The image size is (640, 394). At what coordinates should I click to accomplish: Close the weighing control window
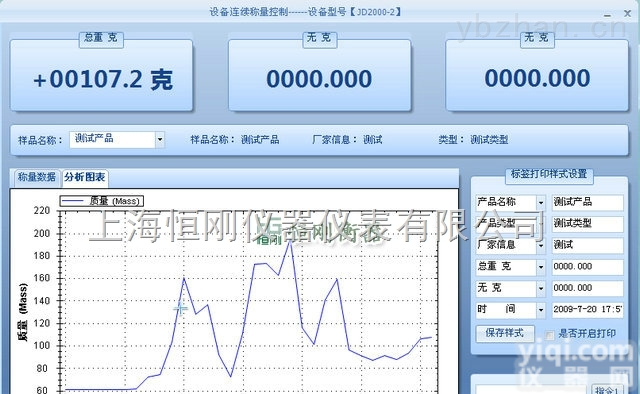627,13
